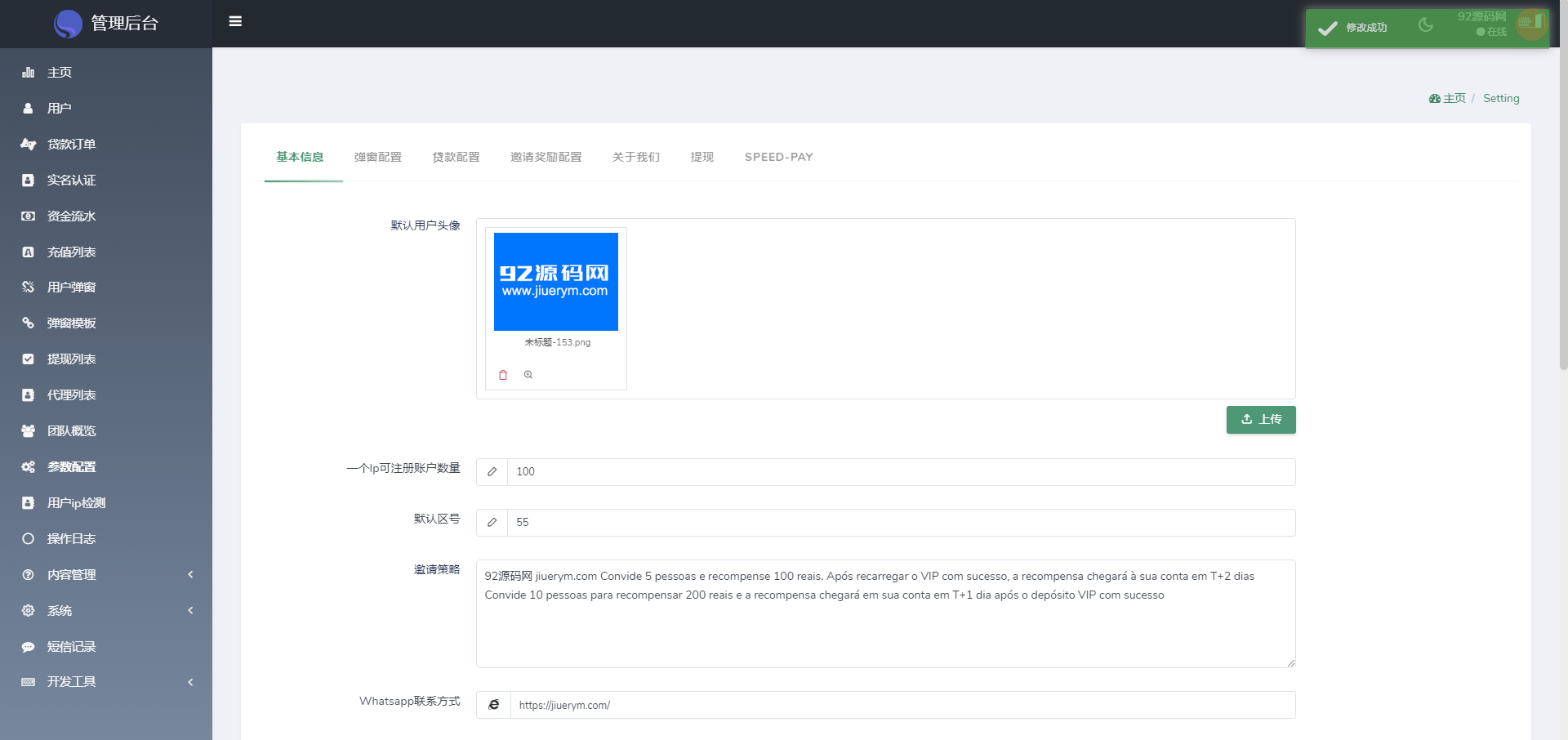This screenshot has width=1568, height=740.
Task: Select the 基本信息 tab
Action: [x=300, y=157]
